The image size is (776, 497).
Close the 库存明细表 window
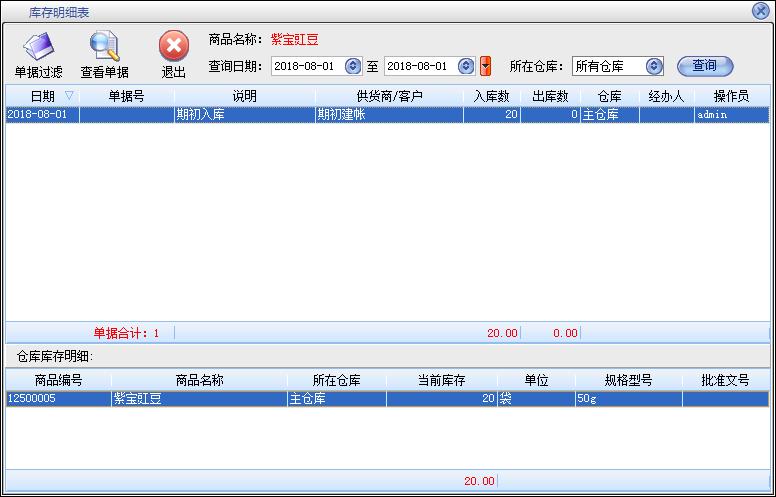click(760, 10)
